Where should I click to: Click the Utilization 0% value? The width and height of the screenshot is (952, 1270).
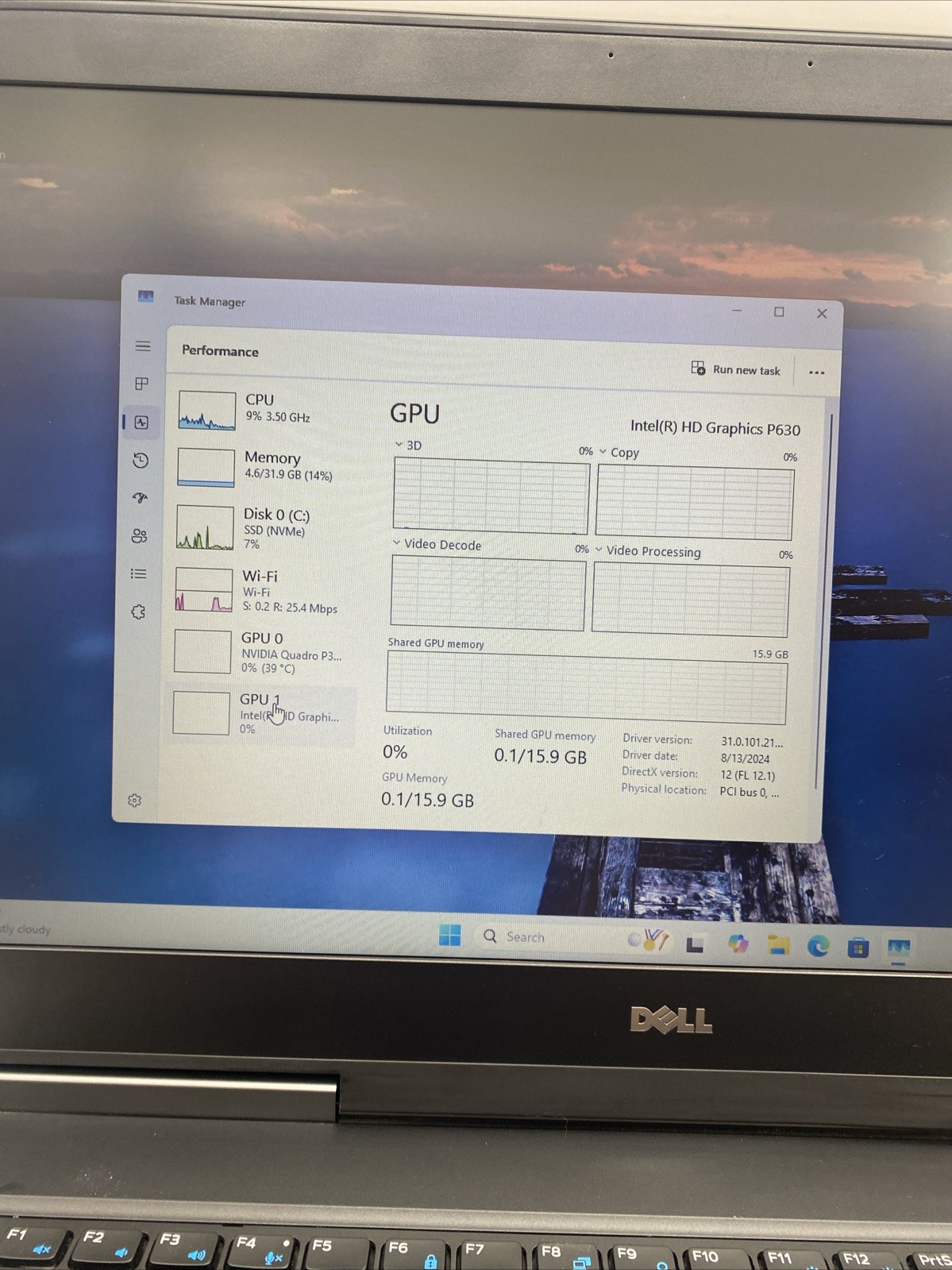[x=395, y=751]
